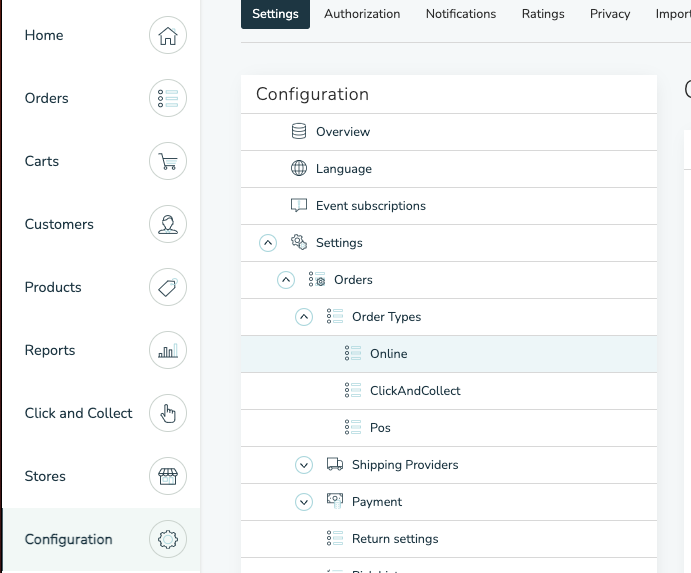
Task: Open the partially visible Import tab
Action: point(673,14)
